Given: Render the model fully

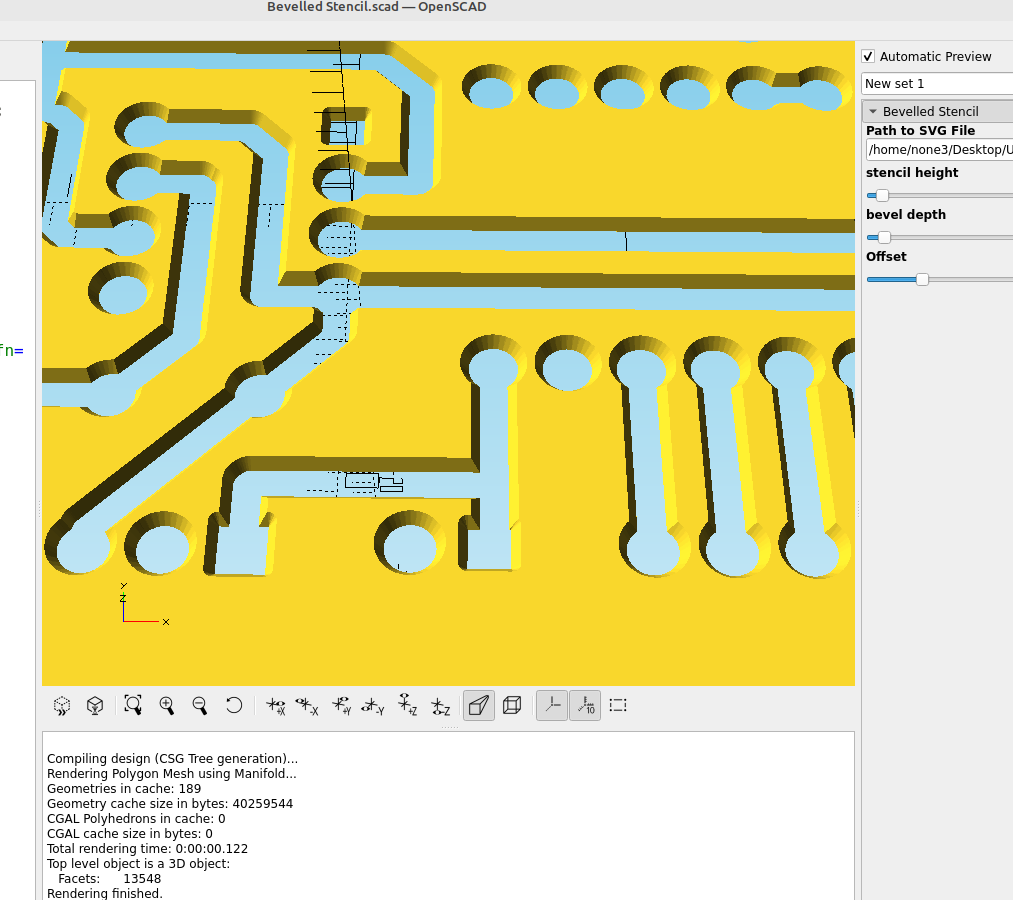Looking at the screenshot, I should (x=94, y=705).
